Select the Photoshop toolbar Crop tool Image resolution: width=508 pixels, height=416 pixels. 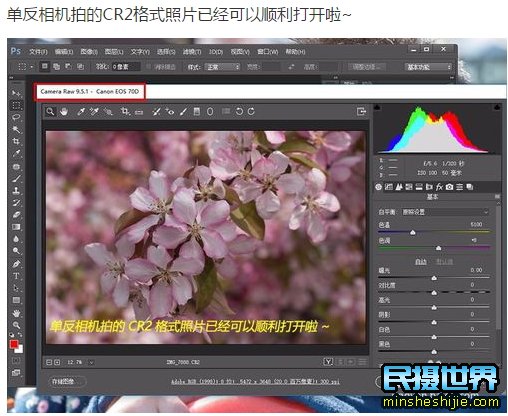pos(16,141)
